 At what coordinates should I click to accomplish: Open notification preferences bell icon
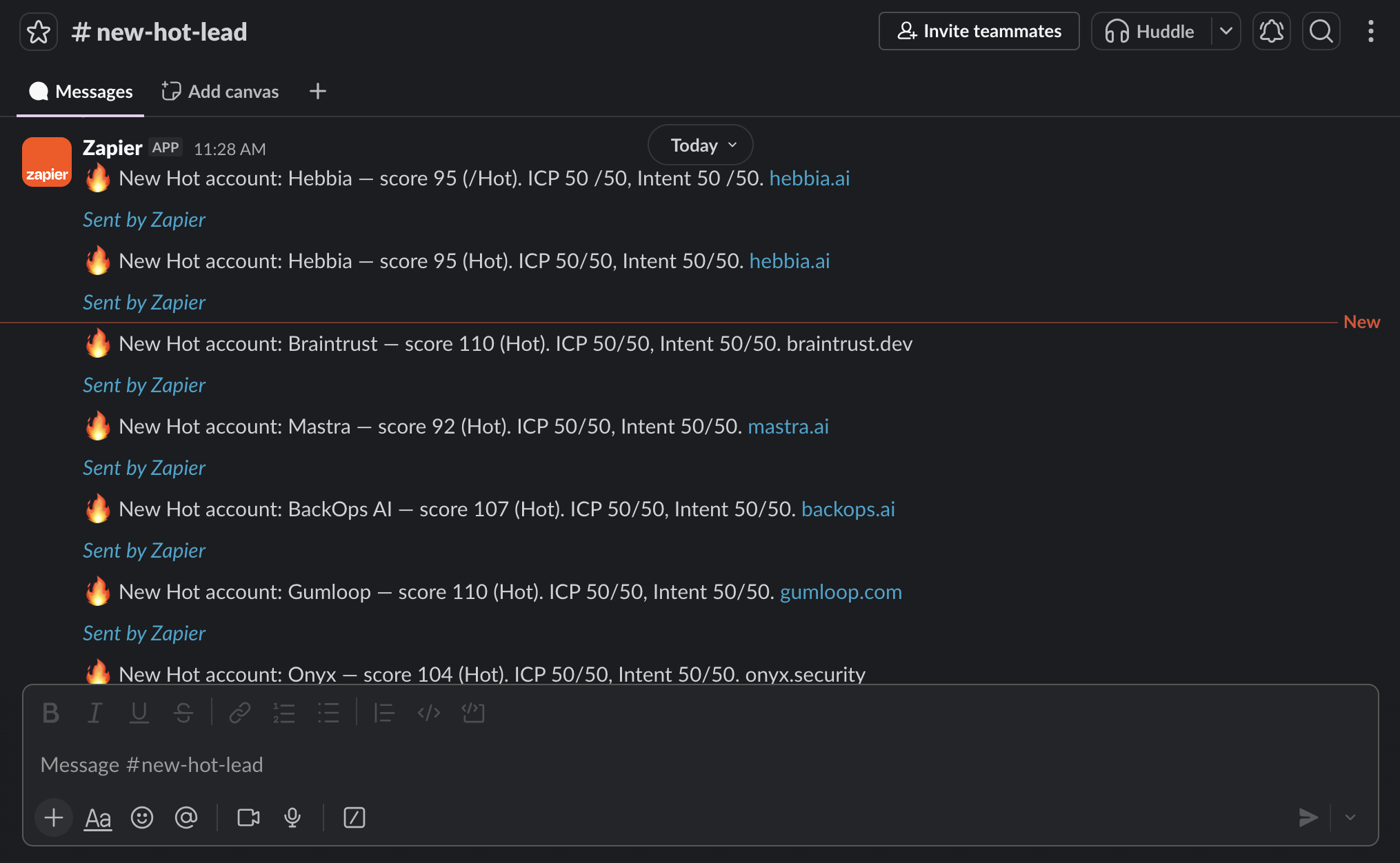pos(1271,31)
